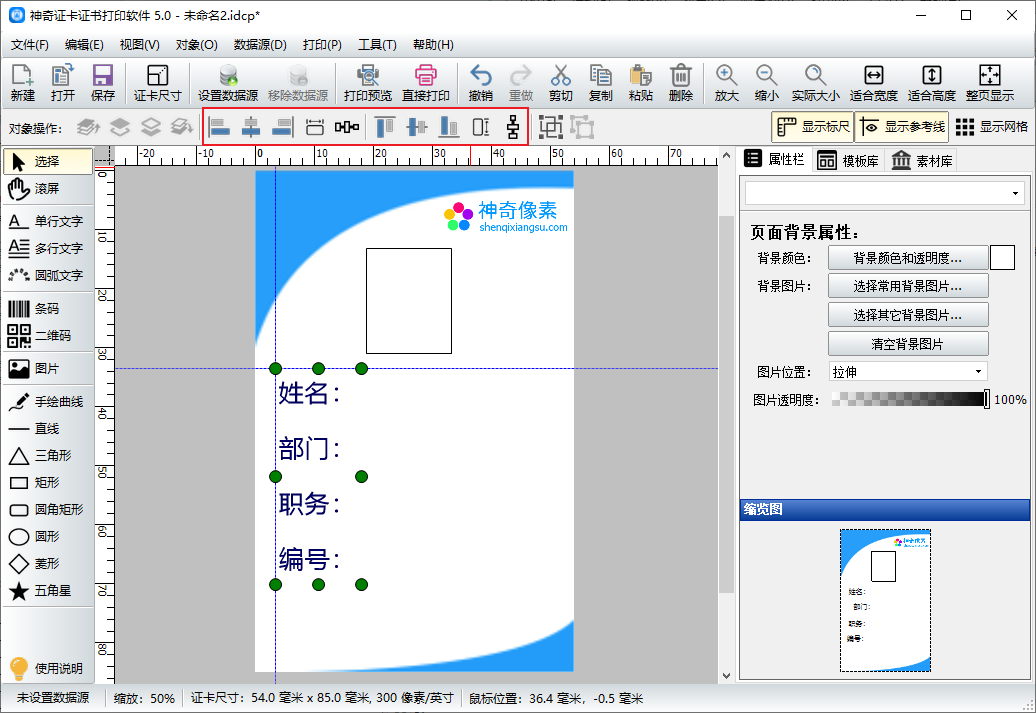Toggle 显示标尺 ruler display
Screen dimensions: 1036x713
(x=812, y=127)
